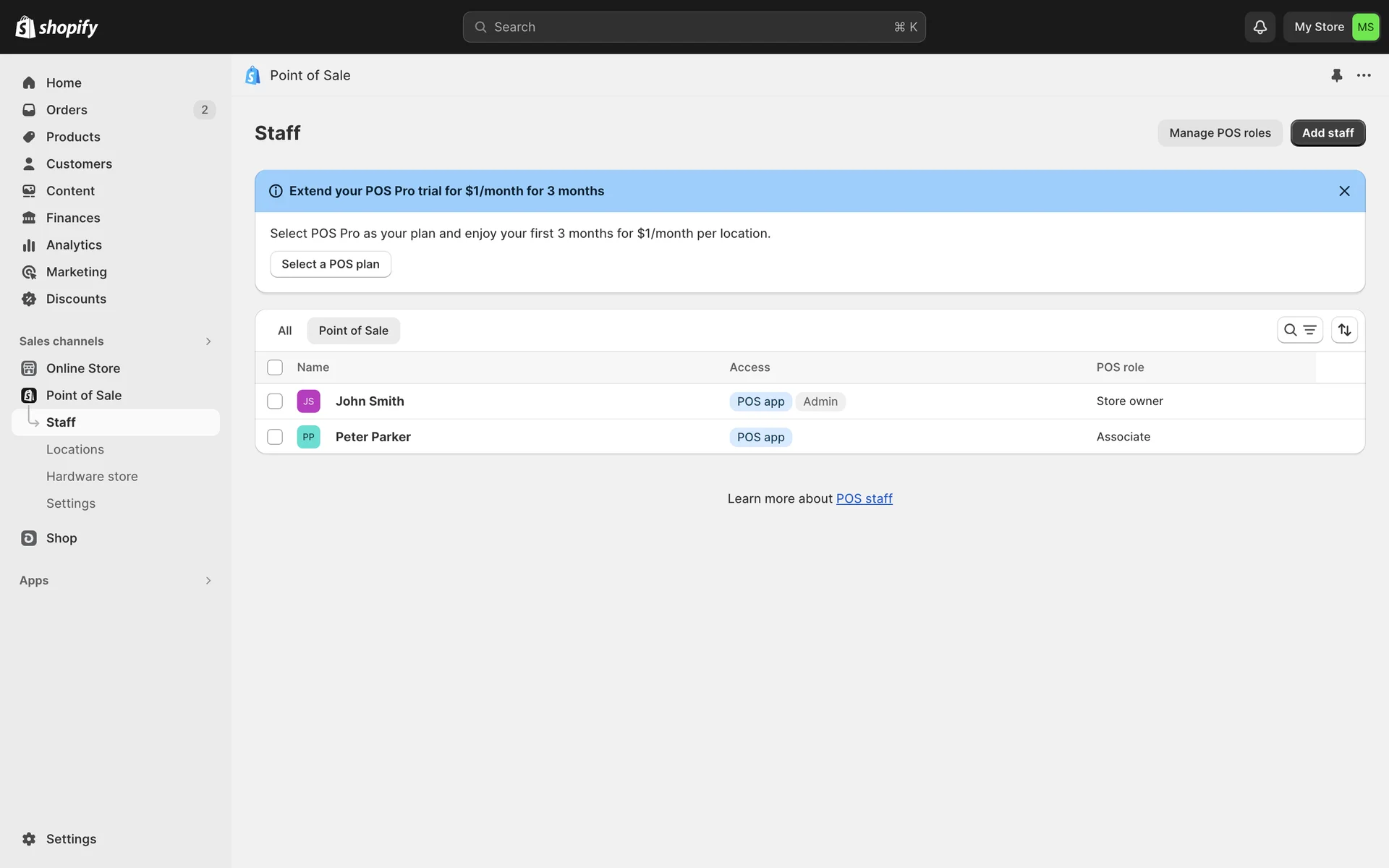1389x868 pixels.
Task: Check the John Smith row checkbox
Action: click(x=275, y=401)
